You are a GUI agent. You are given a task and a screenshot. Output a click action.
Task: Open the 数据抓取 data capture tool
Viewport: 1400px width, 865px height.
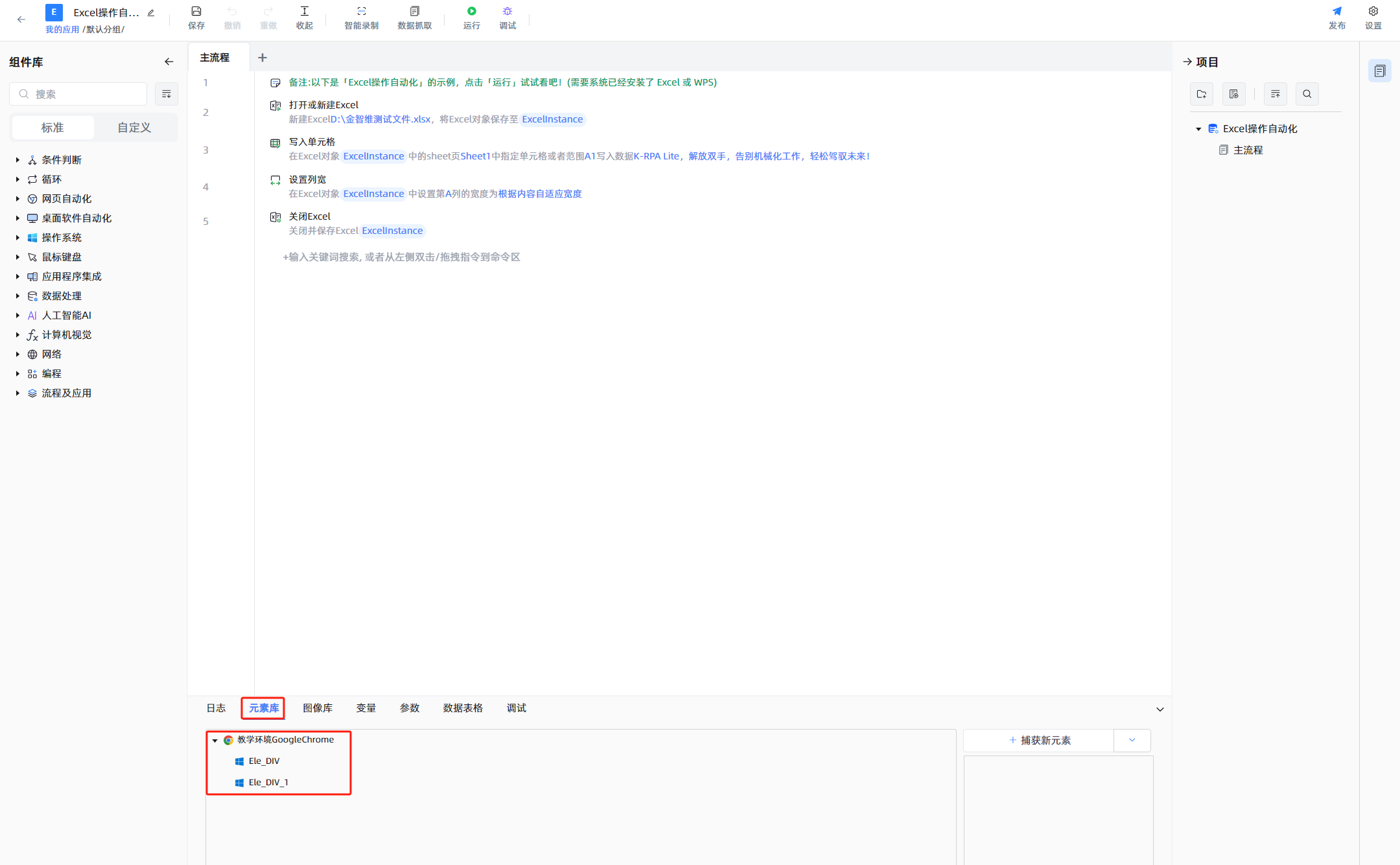415,17
